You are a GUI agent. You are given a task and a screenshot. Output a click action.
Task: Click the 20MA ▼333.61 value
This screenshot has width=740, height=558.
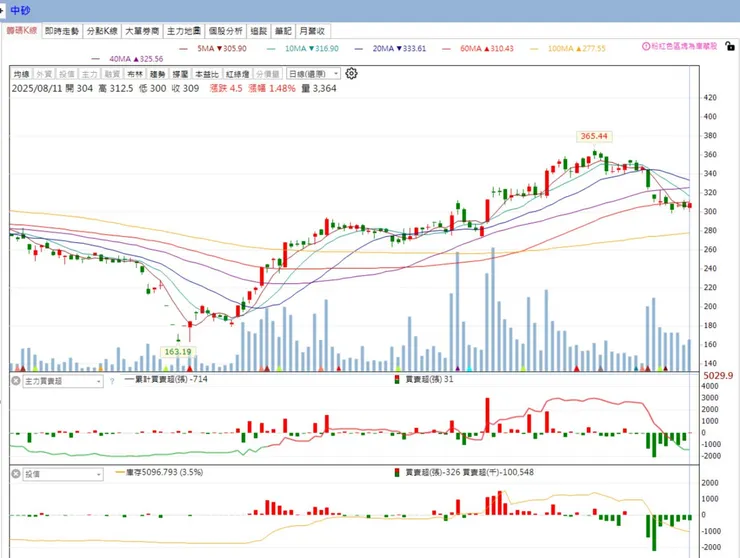[x=399, y=49]
